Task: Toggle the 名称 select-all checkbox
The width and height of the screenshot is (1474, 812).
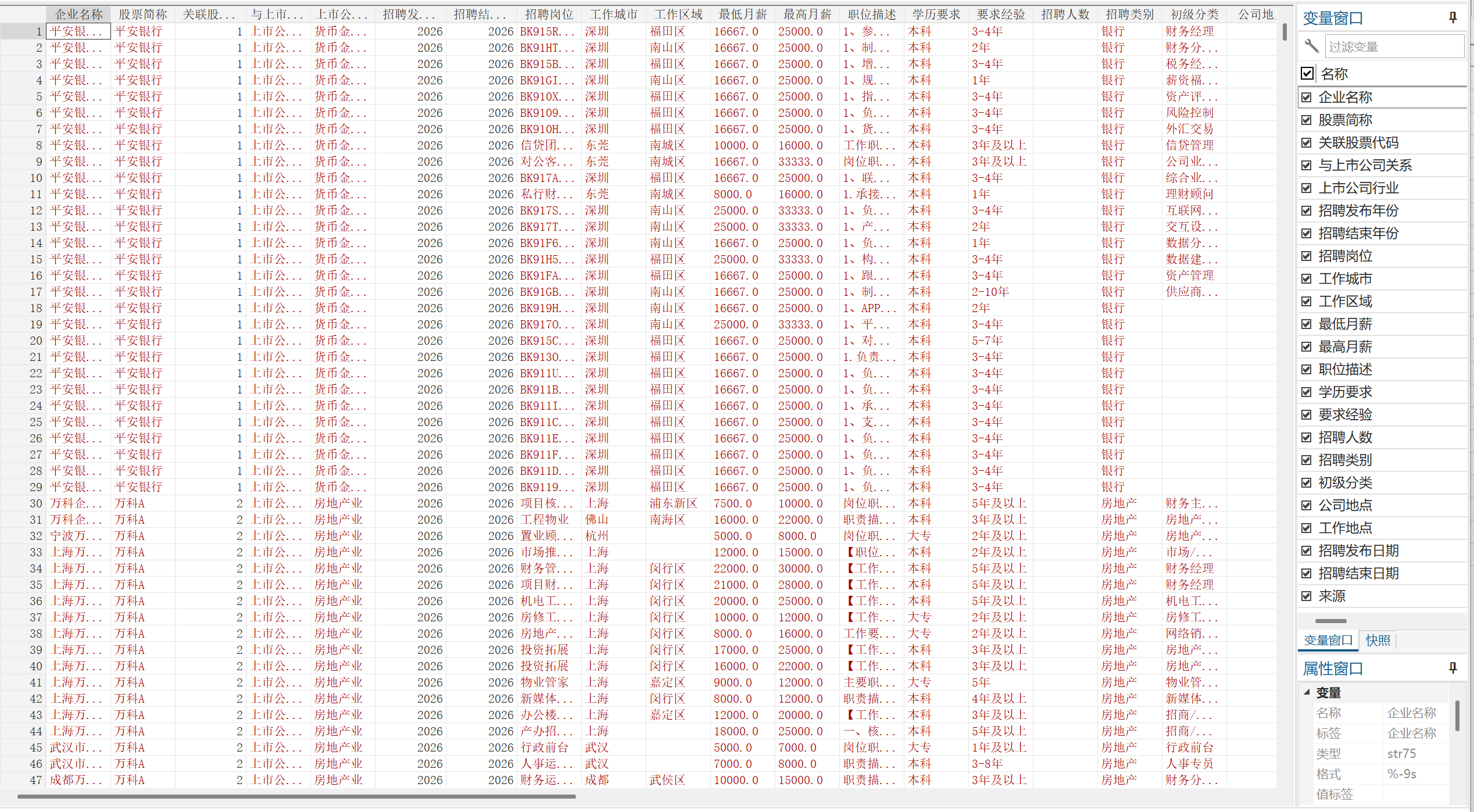Action: coord(1307,74)
